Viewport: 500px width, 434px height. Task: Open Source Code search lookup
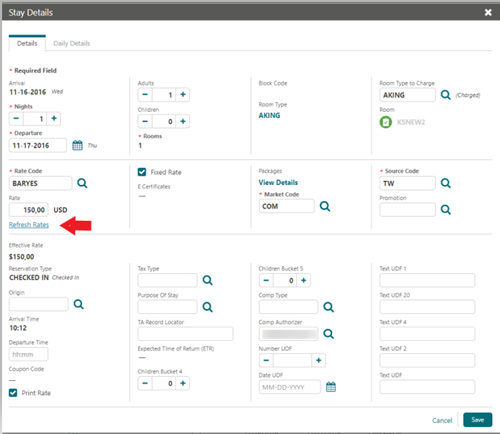446,183
